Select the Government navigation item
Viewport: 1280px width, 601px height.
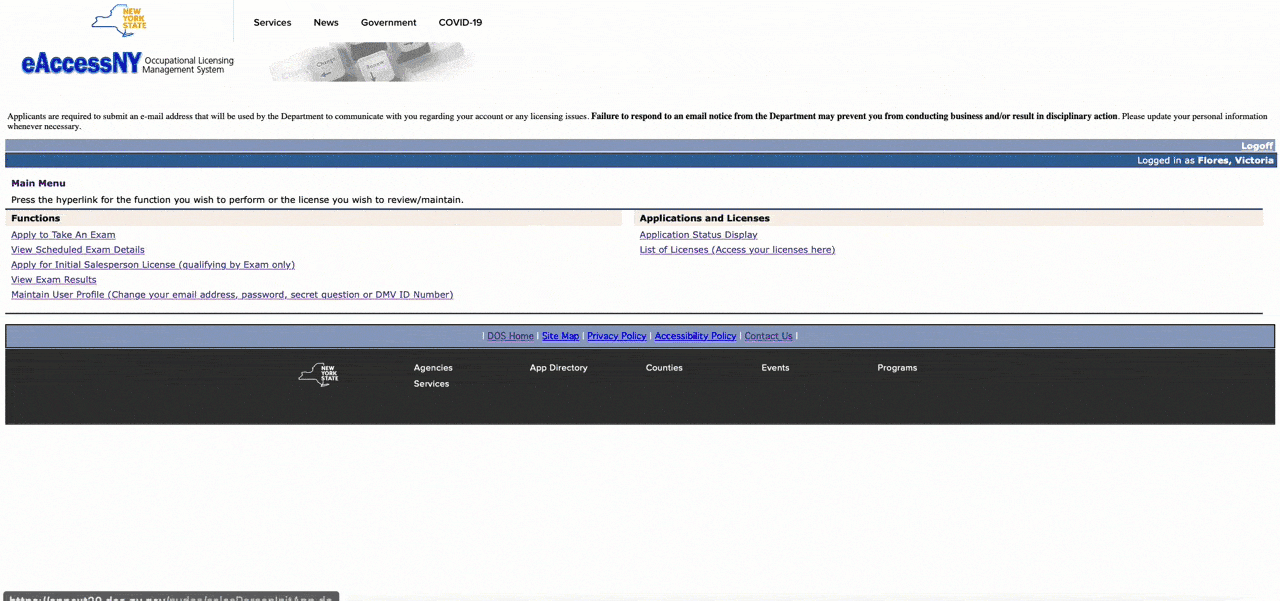pos(388,21)
